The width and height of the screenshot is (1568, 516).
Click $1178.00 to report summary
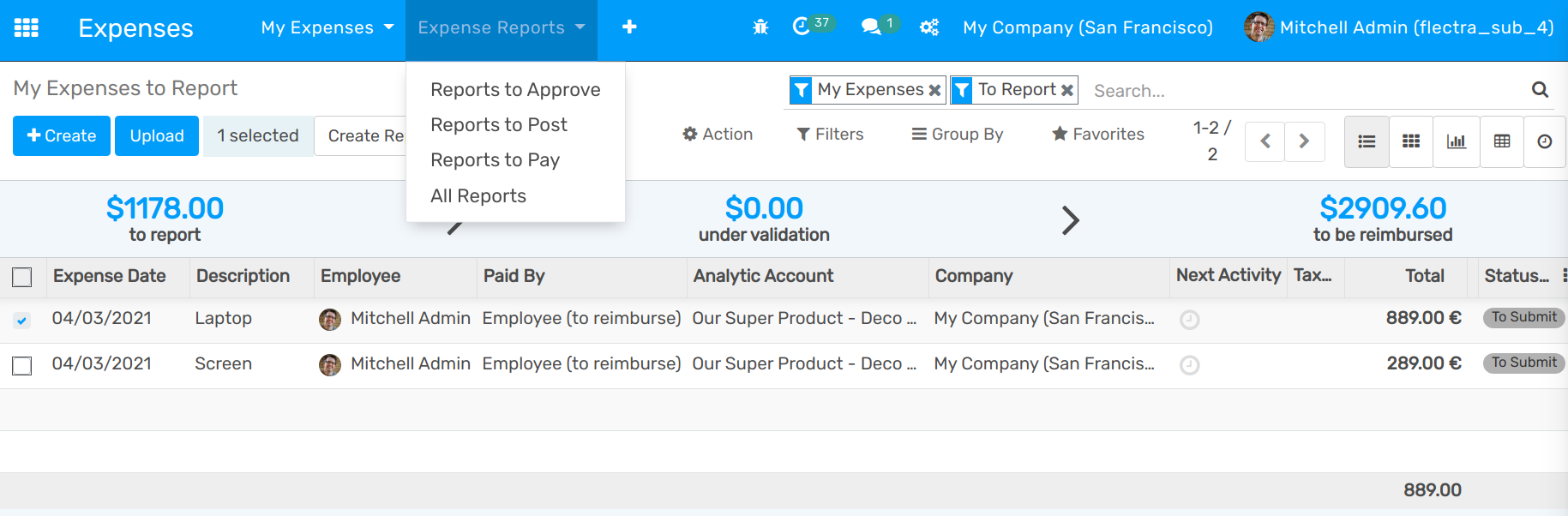click(165, 219)
